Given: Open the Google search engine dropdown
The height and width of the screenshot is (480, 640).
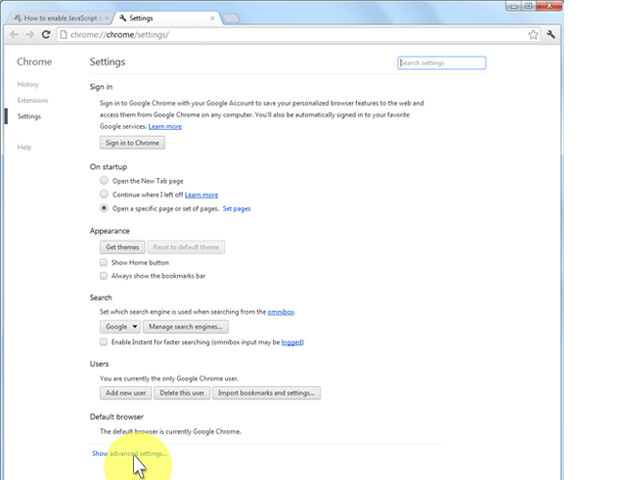Looking at the screenshot, I should pos(121,327).
